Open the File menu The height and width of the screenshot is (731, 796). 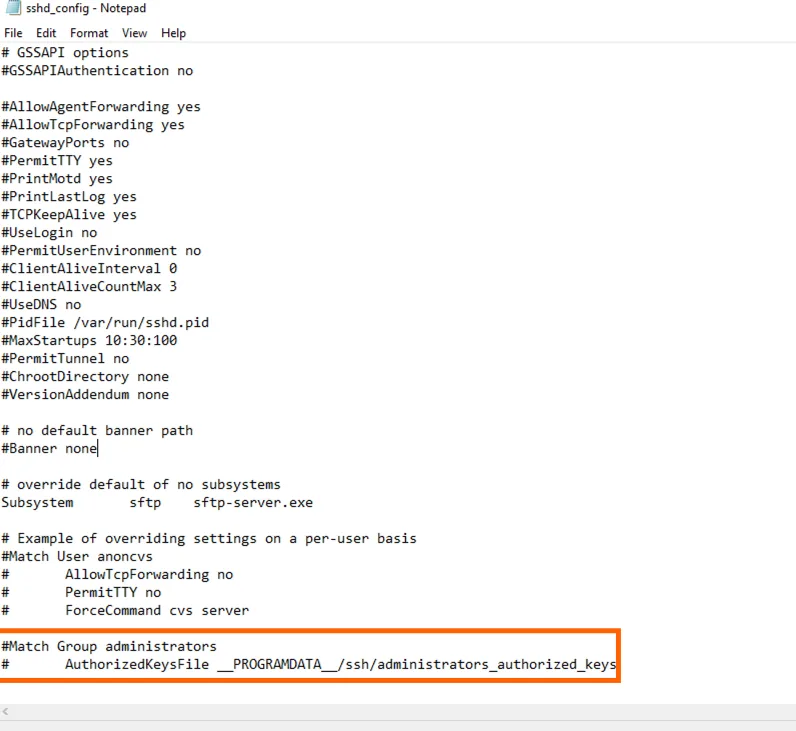pos(13,33)
